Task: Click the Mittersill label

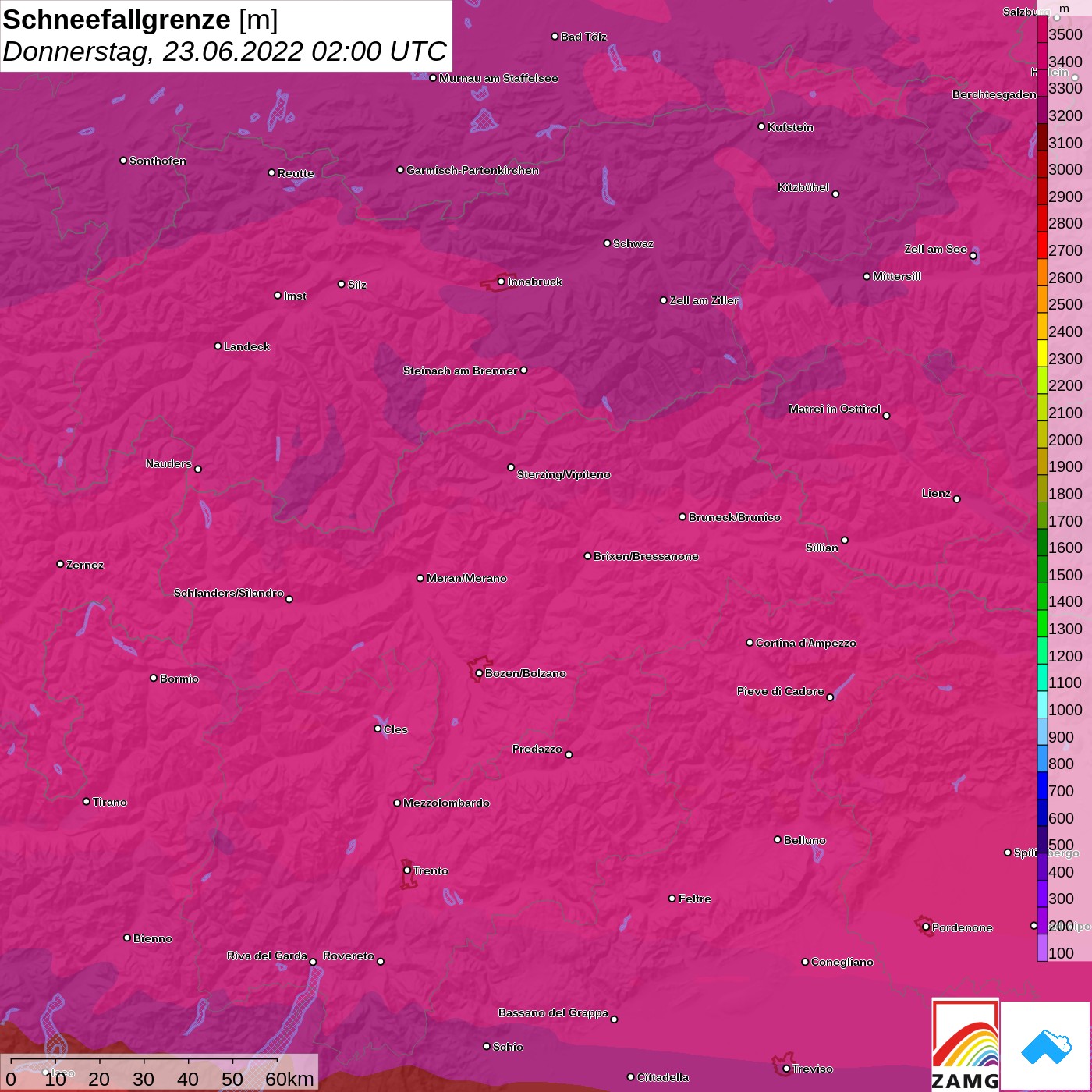Action: (x=897, y=276)
